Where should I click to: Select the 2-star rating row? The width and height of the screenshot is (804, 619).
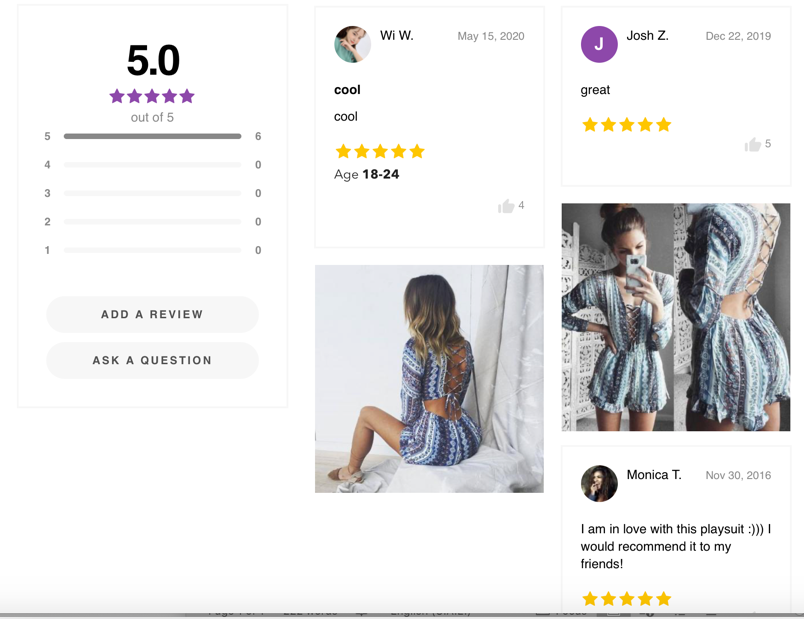click(x=152, y=222)
